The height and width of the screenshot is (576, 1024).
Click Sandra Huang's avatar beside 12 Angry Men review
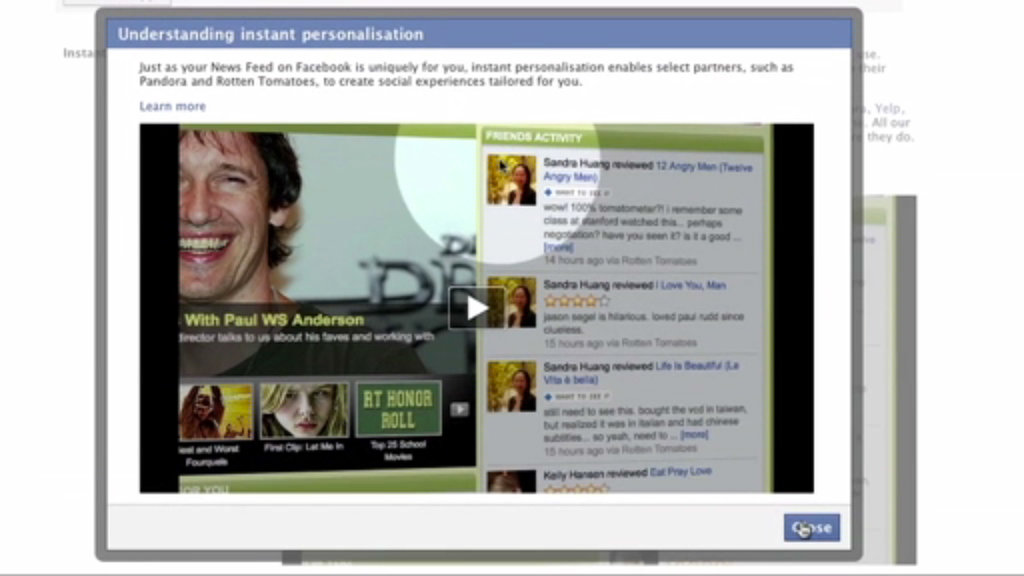511,180
